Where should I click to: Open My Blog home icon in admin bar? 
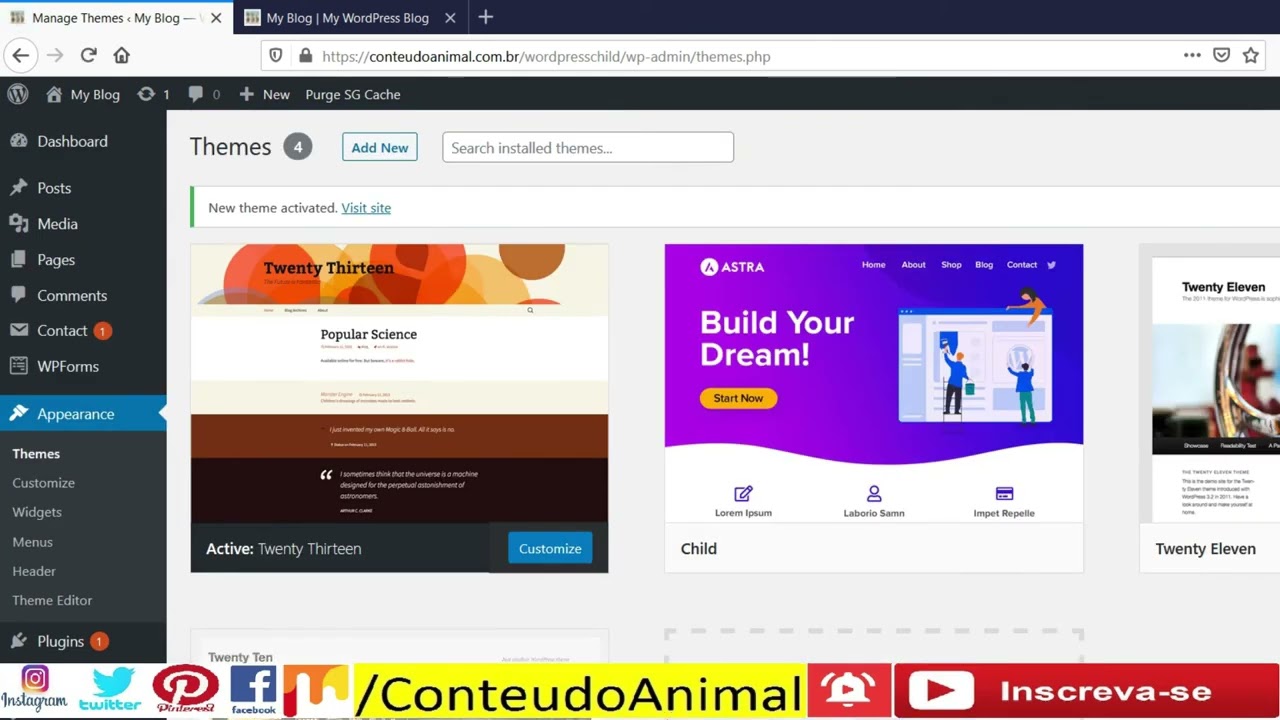(54, 94)
